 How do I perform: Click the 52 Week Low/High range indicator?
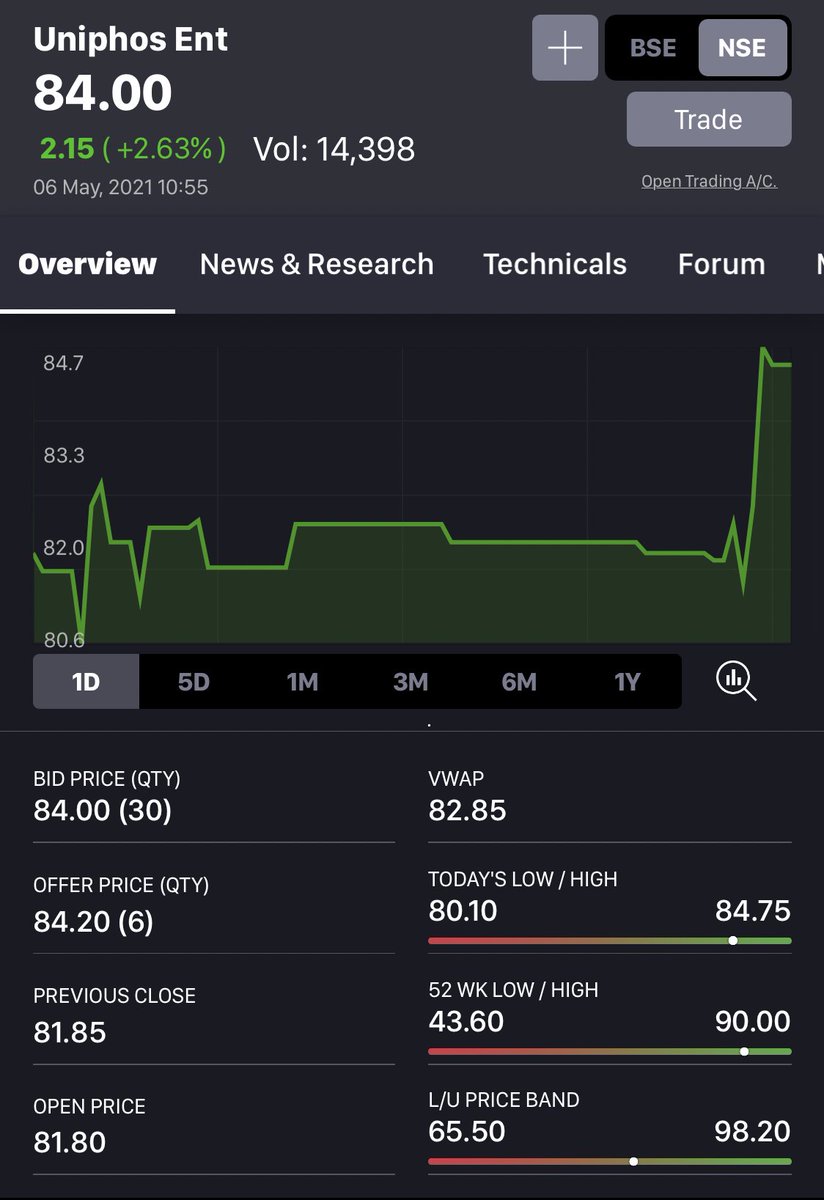click(744, 1051)
